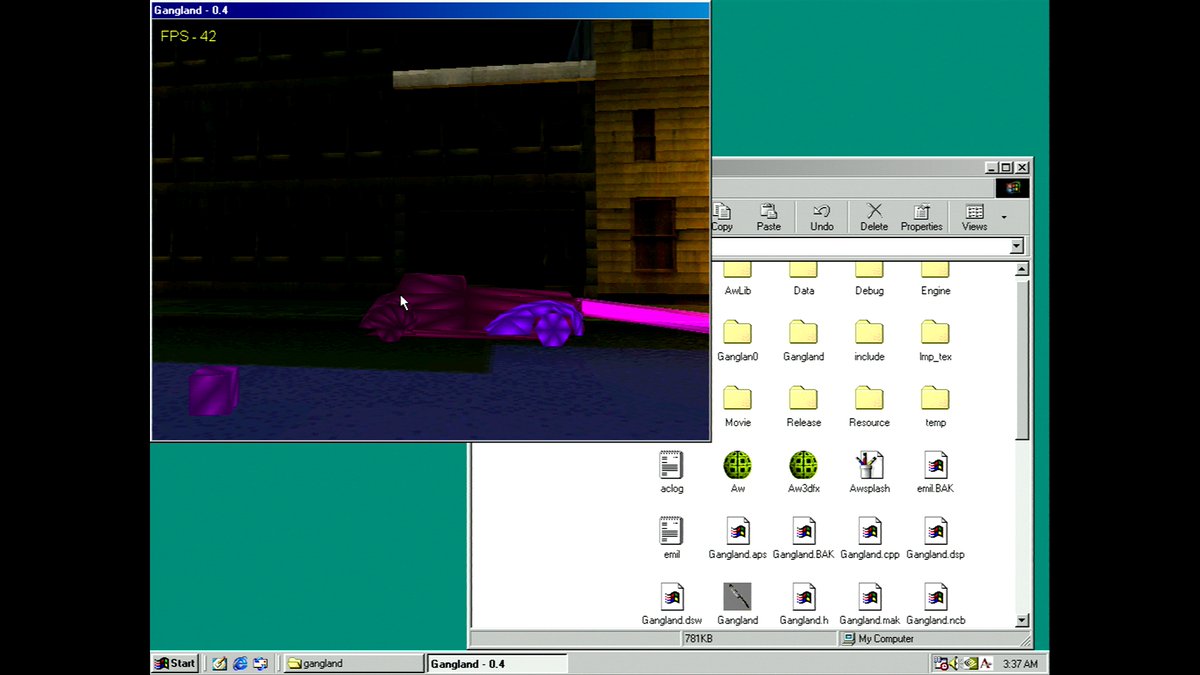
Task: Open Properties from the Explorer toolbar
Action: tap(921, 217)
